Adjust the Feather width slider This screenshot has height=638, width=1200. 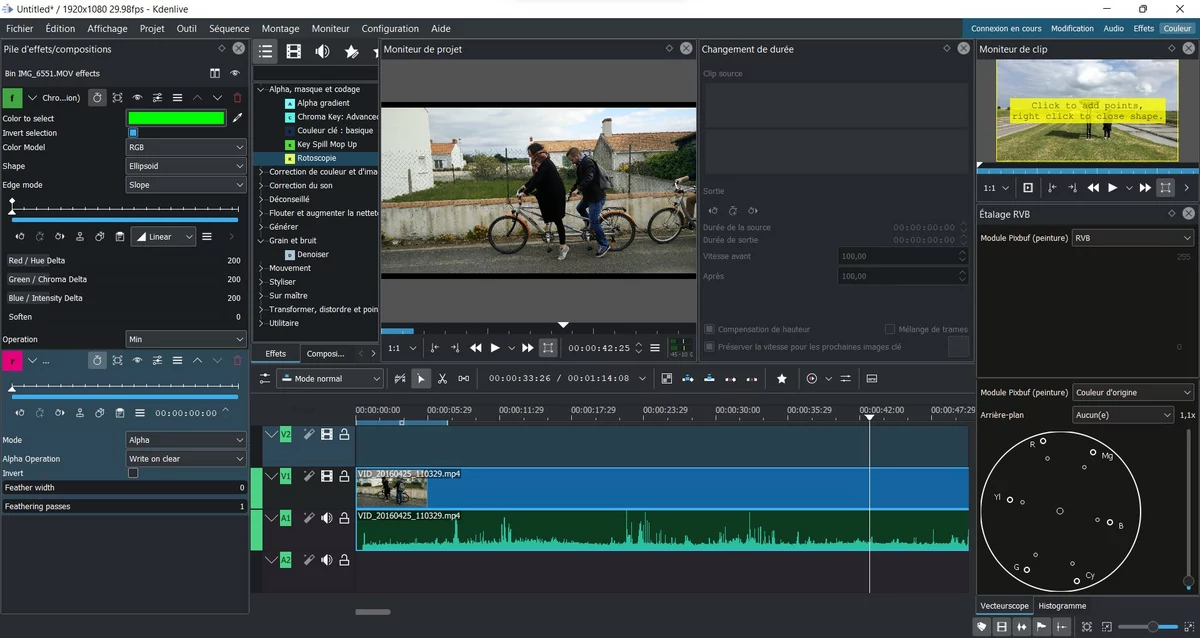(124, 488)
